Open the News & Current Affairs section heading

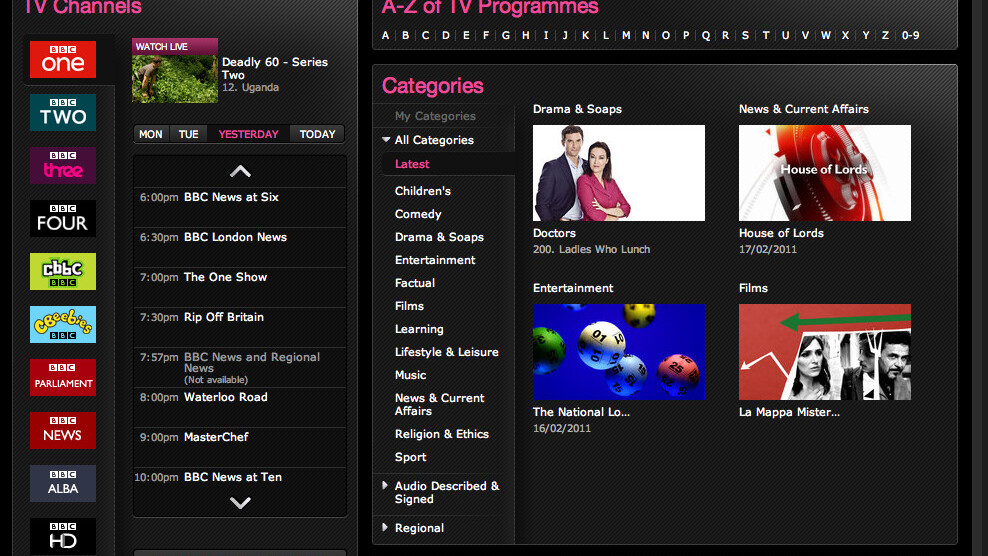(x=803, y=109)
